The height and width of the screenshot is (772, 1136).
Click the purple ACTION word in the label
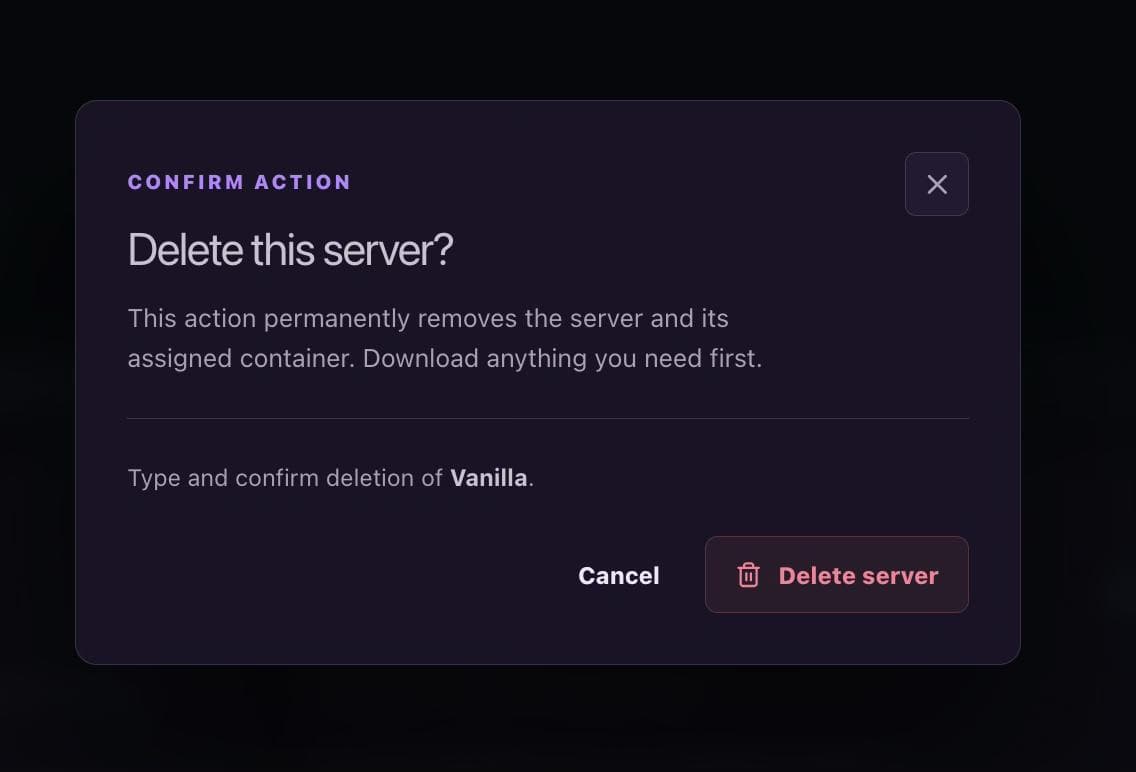point(303,182)
